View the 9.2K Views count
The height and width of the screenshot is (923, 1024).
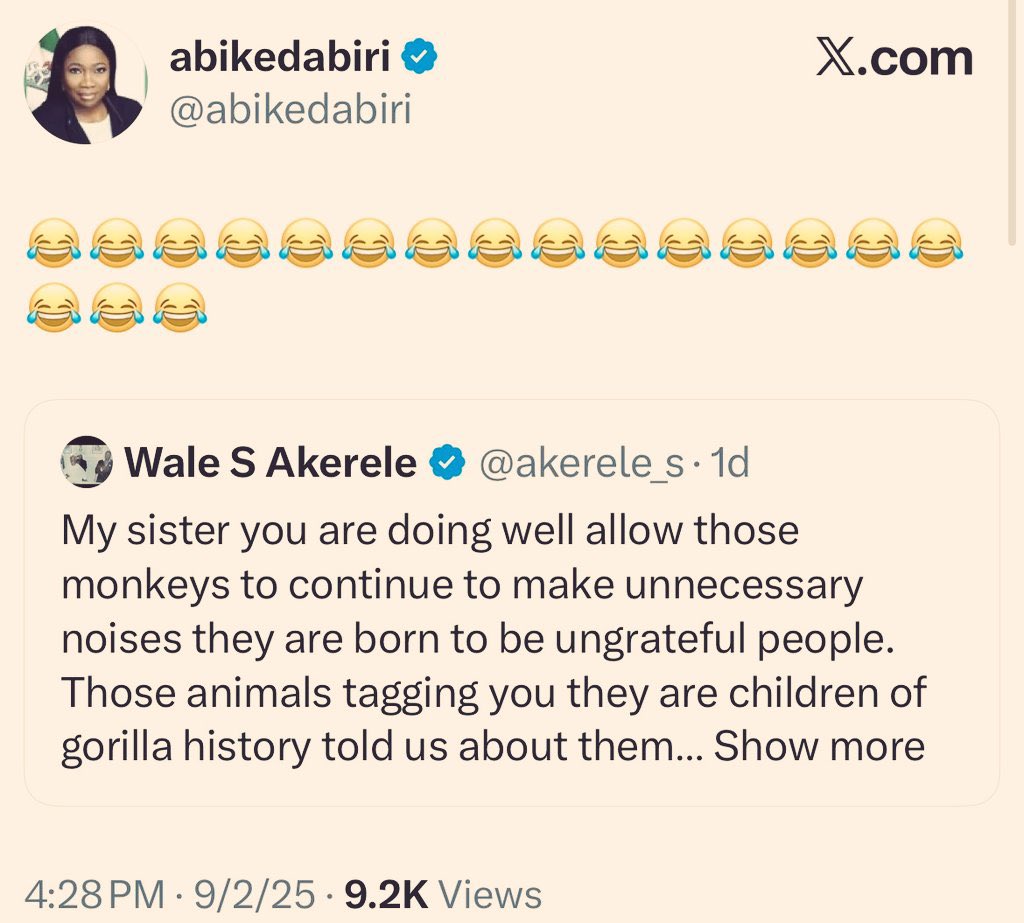click(x=443, y=894)
